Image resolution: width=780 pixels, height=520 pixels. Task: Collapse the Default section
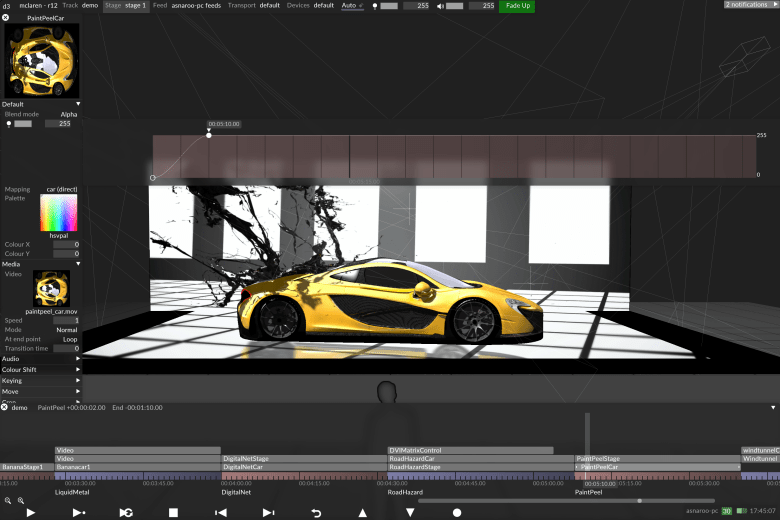78,104
